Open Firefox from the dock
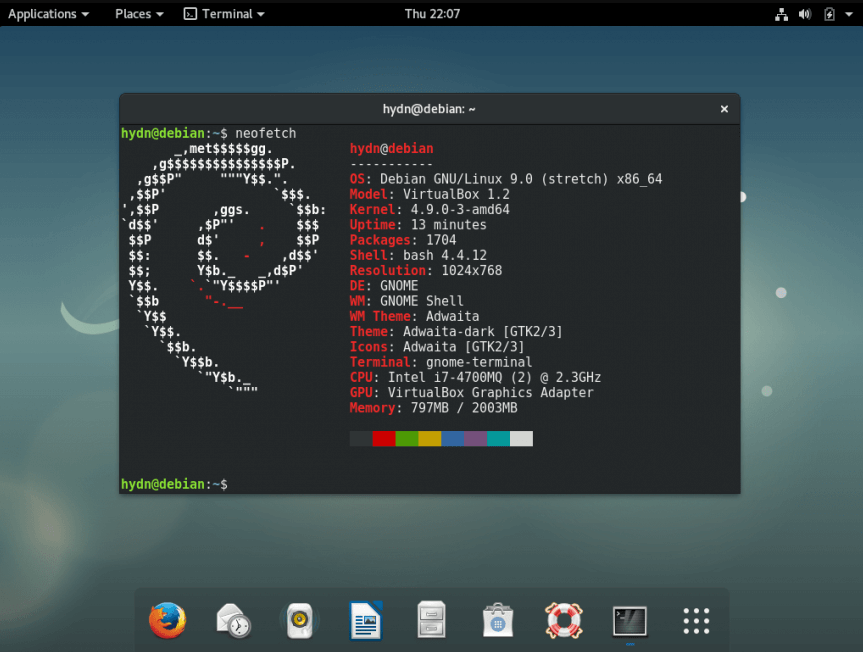The height and width of the screenshot is (652, 863). [167, 621]
